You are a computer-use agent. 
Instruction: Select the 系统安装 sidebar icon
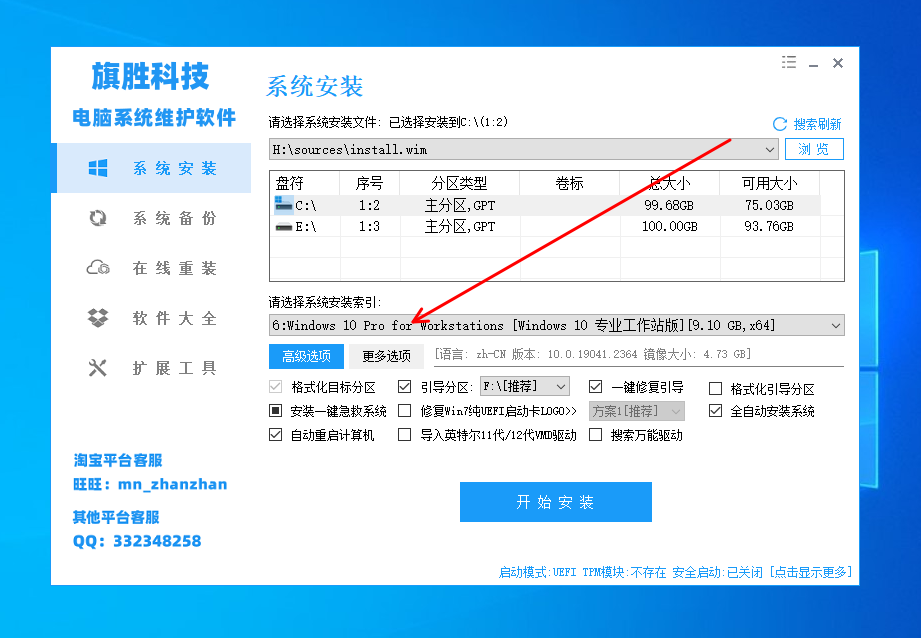[x=97, y=168]
